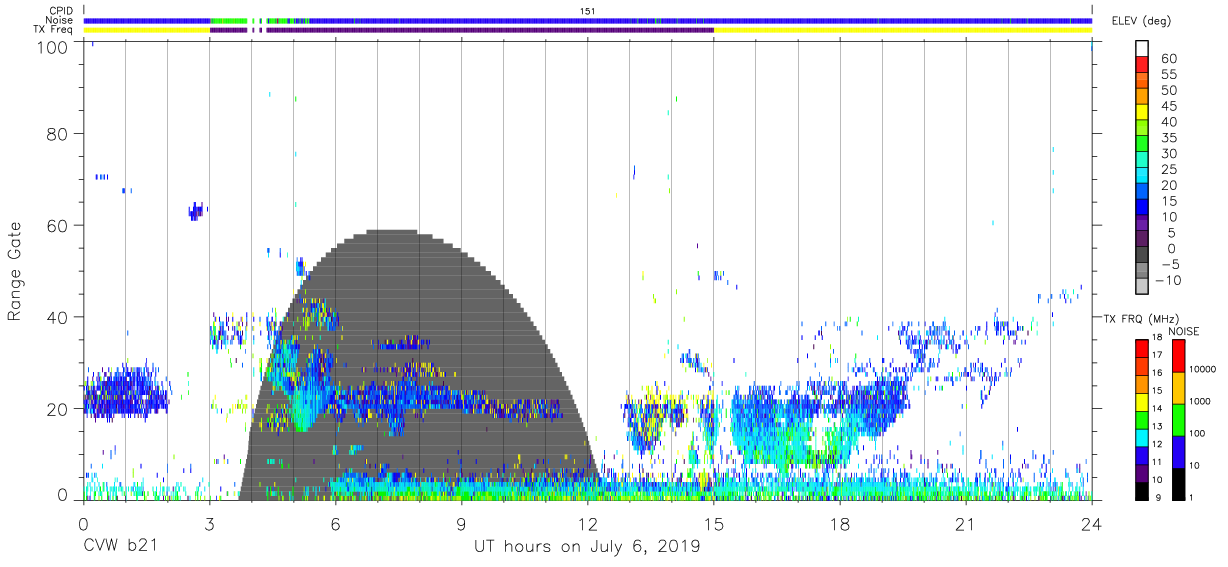Click the 9 tick on UT hours axis
Screen dimensions: 1228x567
coord(461,524)
